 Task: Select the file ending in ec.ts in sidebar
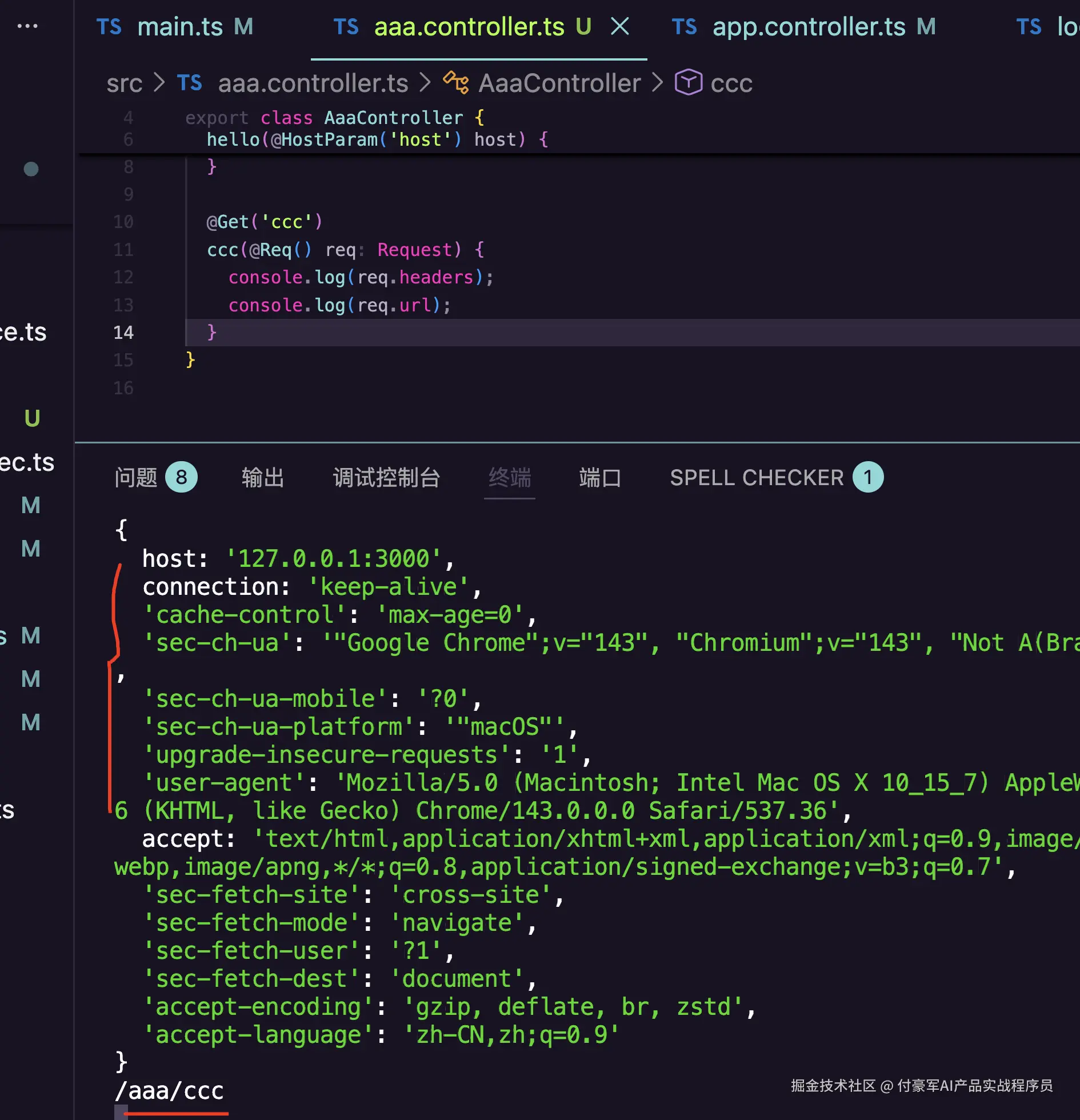27,462
